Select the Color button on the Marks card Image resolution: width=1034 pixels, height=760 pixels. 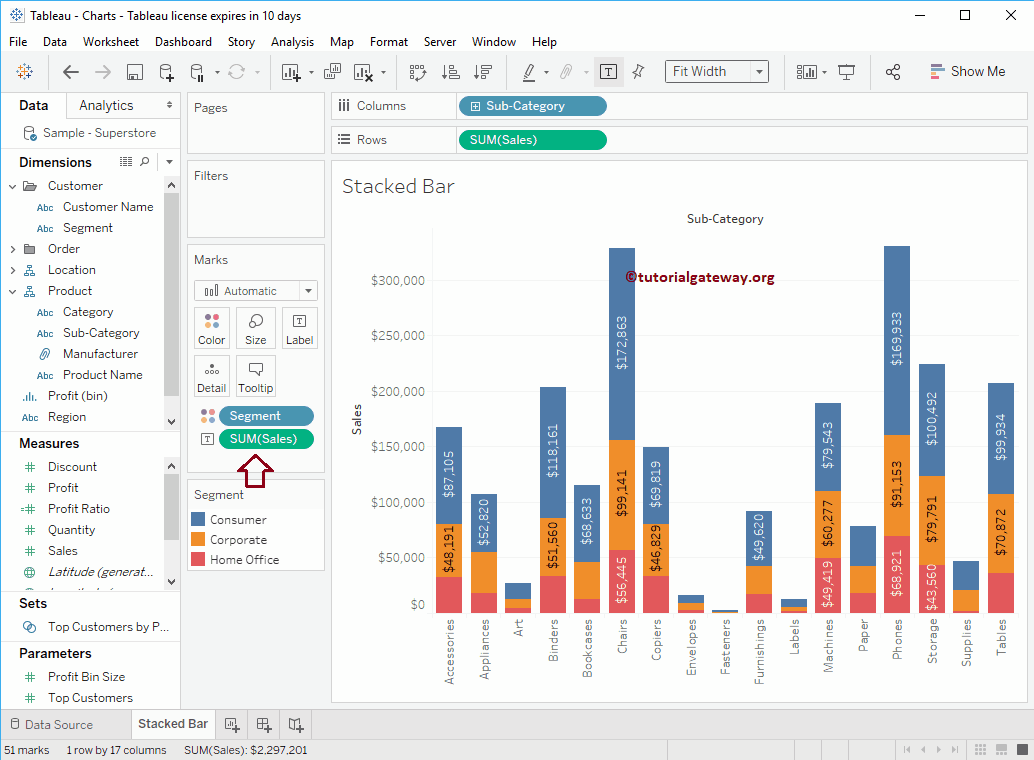[211, 328]
